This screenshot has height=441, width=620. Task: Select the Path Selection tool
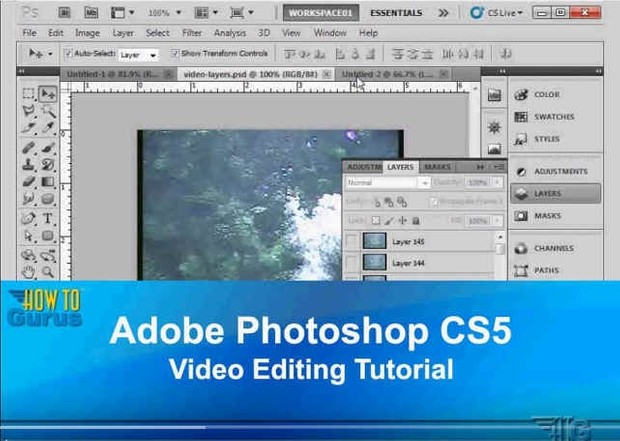coord(28,236)
